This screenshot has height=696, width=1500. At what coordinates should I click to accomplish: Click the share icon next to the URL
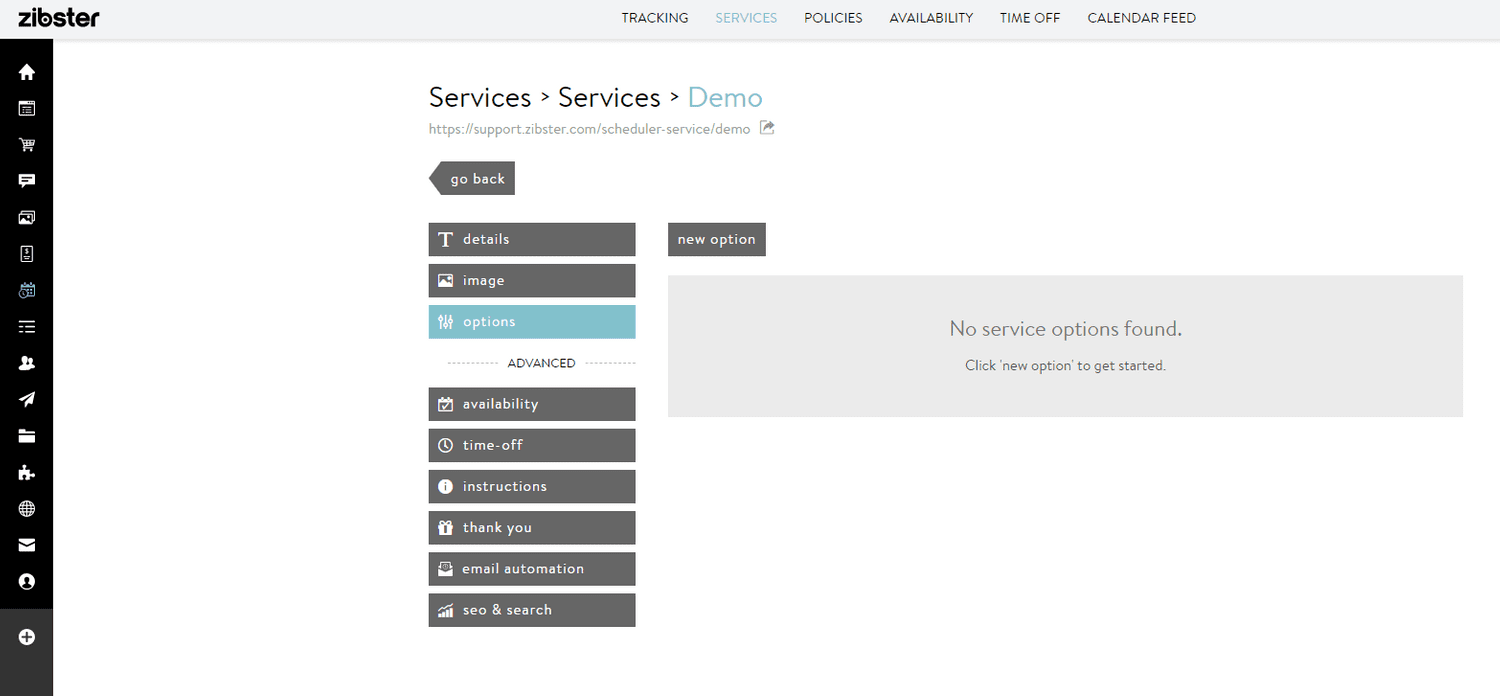766,128
